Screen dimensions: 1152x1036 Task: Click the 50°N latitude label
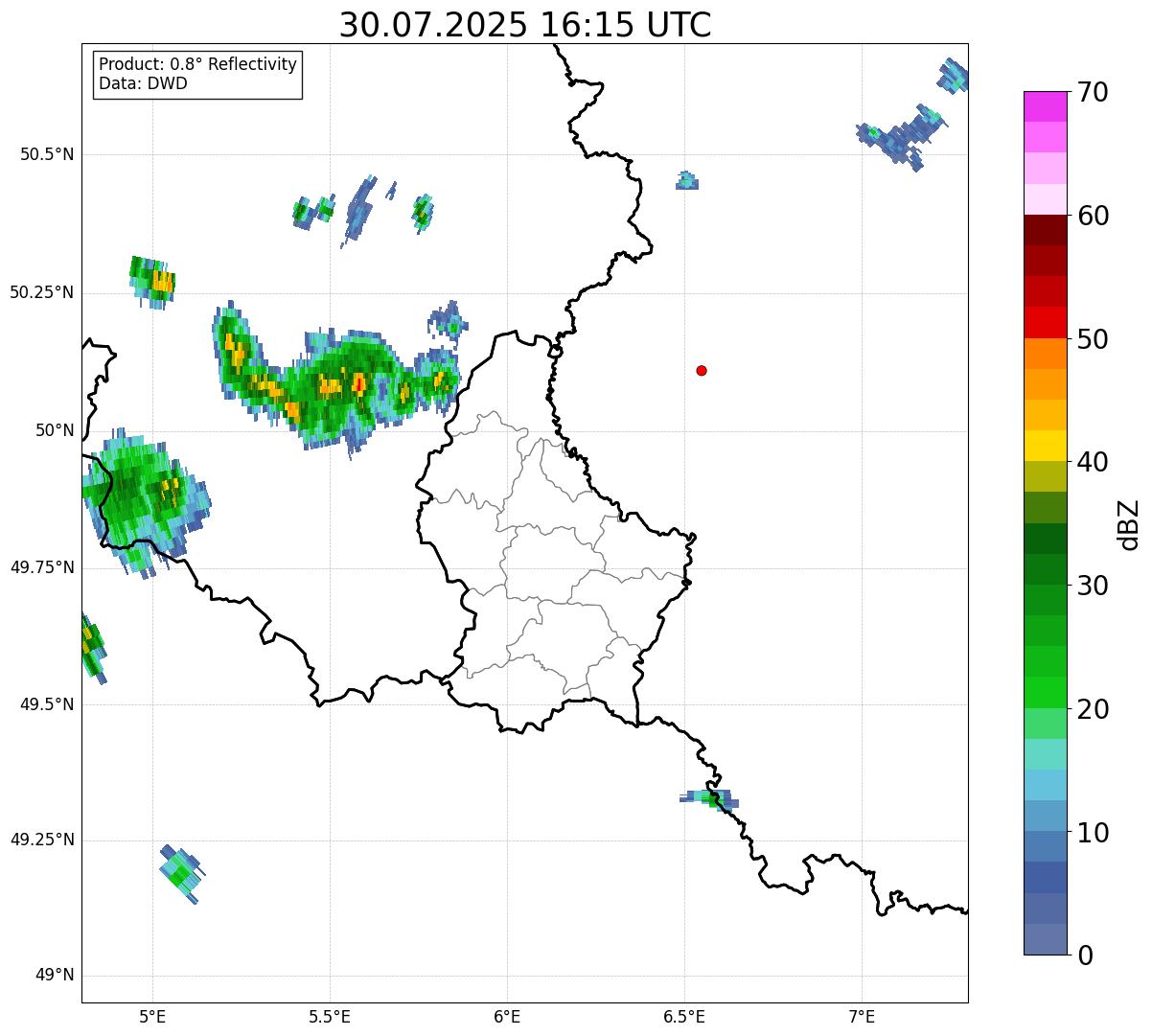tap(55, 430)
